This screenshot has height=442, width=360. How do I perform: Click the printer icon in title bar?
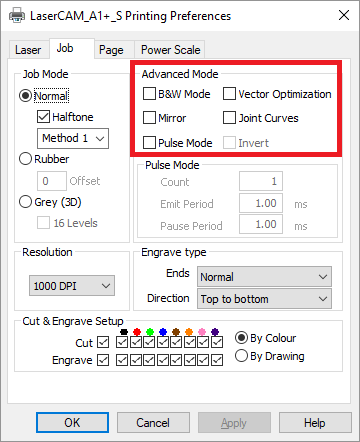[17, 16]
